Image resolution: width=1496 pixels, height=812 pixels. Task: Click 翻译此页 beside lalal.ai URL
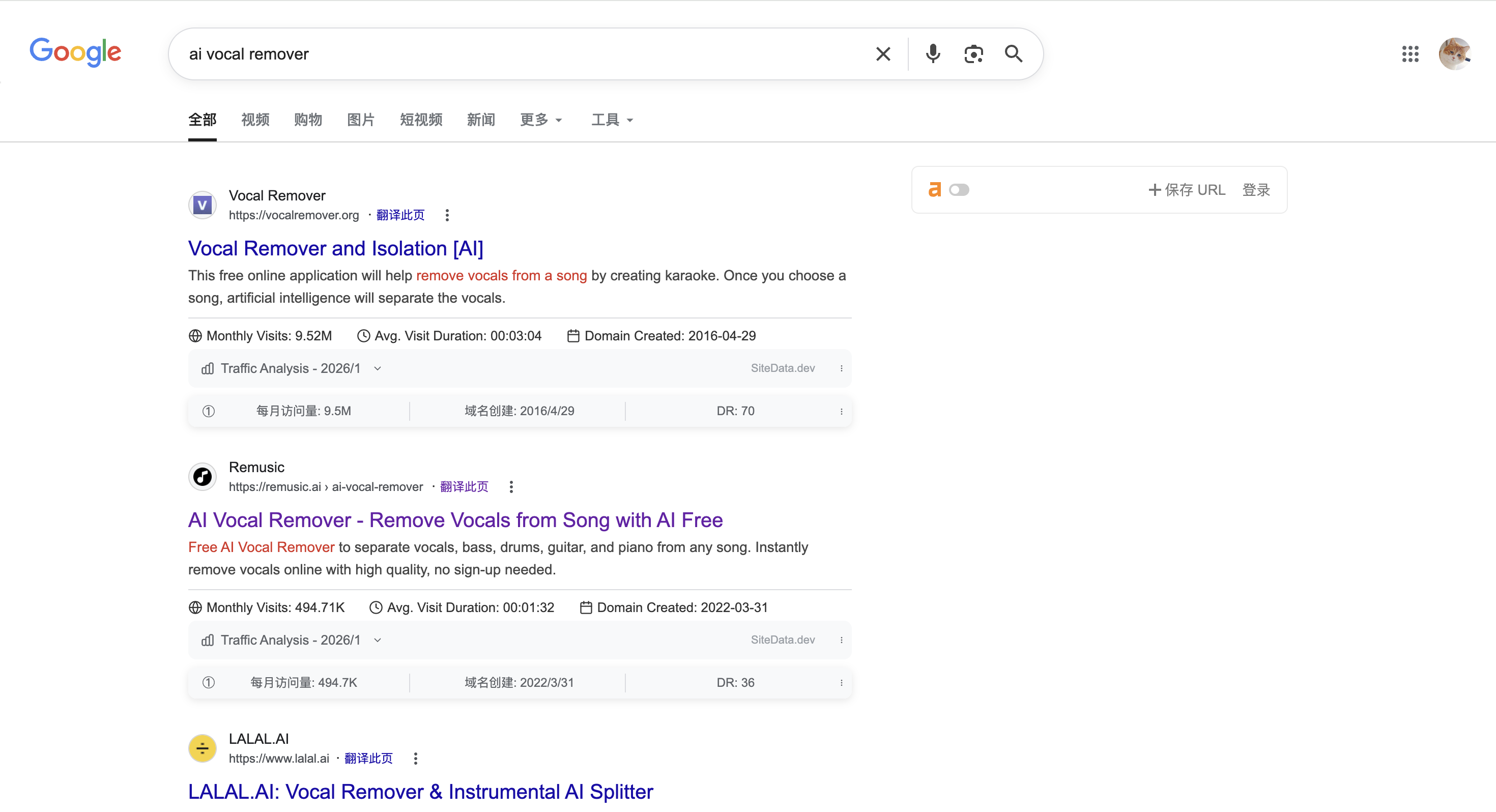(368, 759)
